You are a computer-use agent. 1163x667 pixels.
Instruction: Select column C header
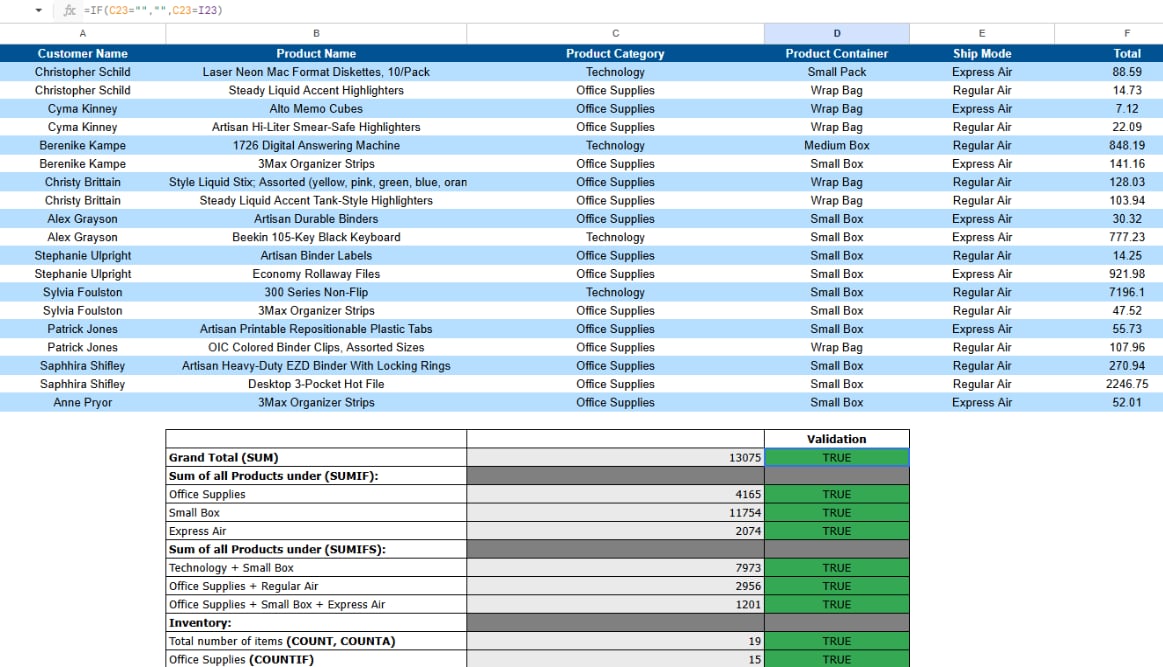[x=616, y=33]
